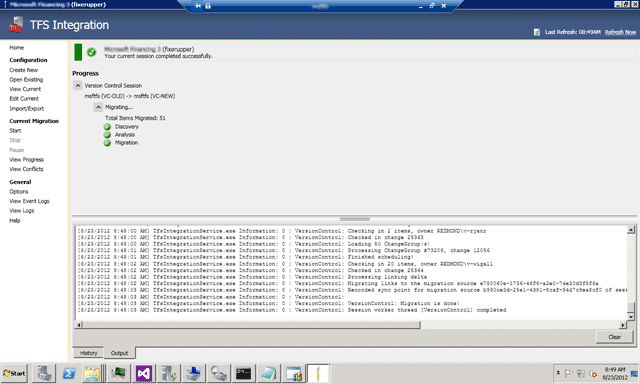Image resolution: width=640 pixels, height=384 pixels.
Task: Open Options under General
Action: coord(19,191)
